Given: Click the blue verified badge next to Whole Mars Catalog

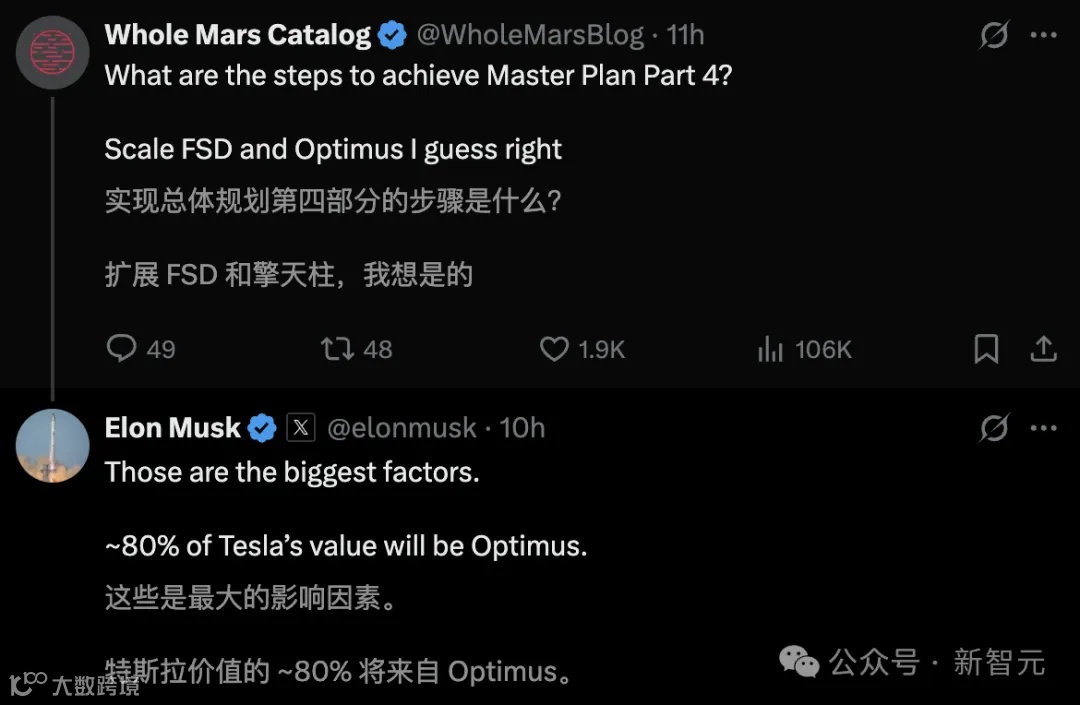Looking at the screenshot, I should coord(392,36).
